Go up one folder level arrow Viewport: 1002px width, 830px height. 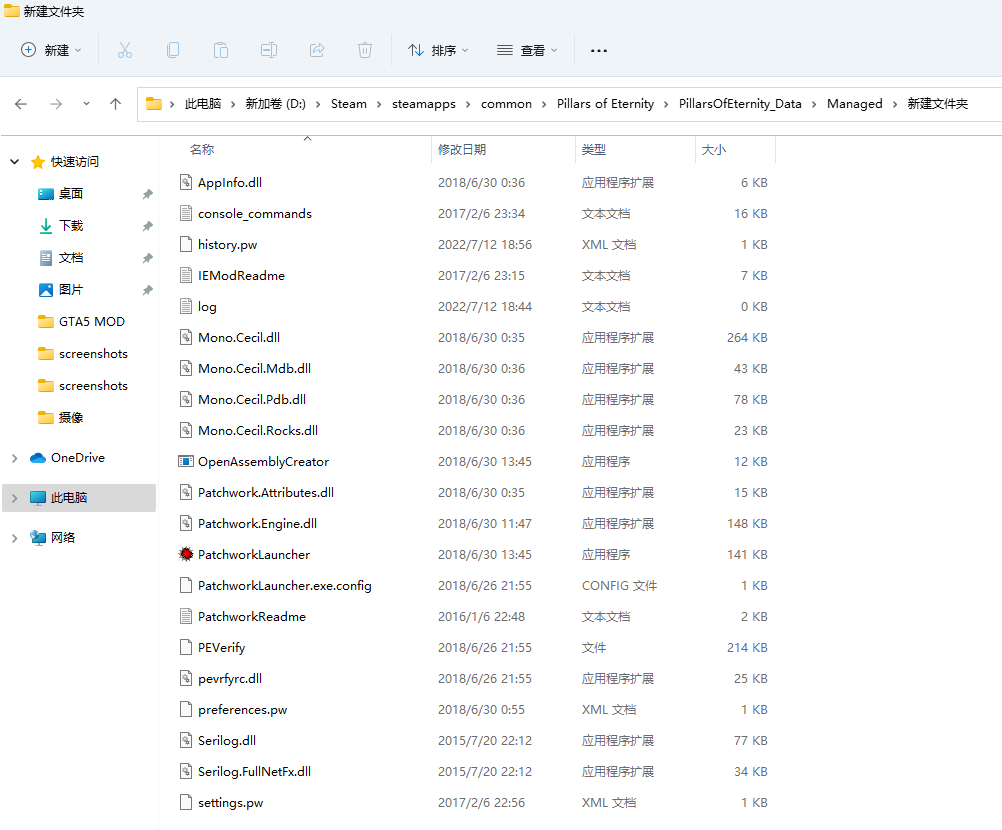116,104
